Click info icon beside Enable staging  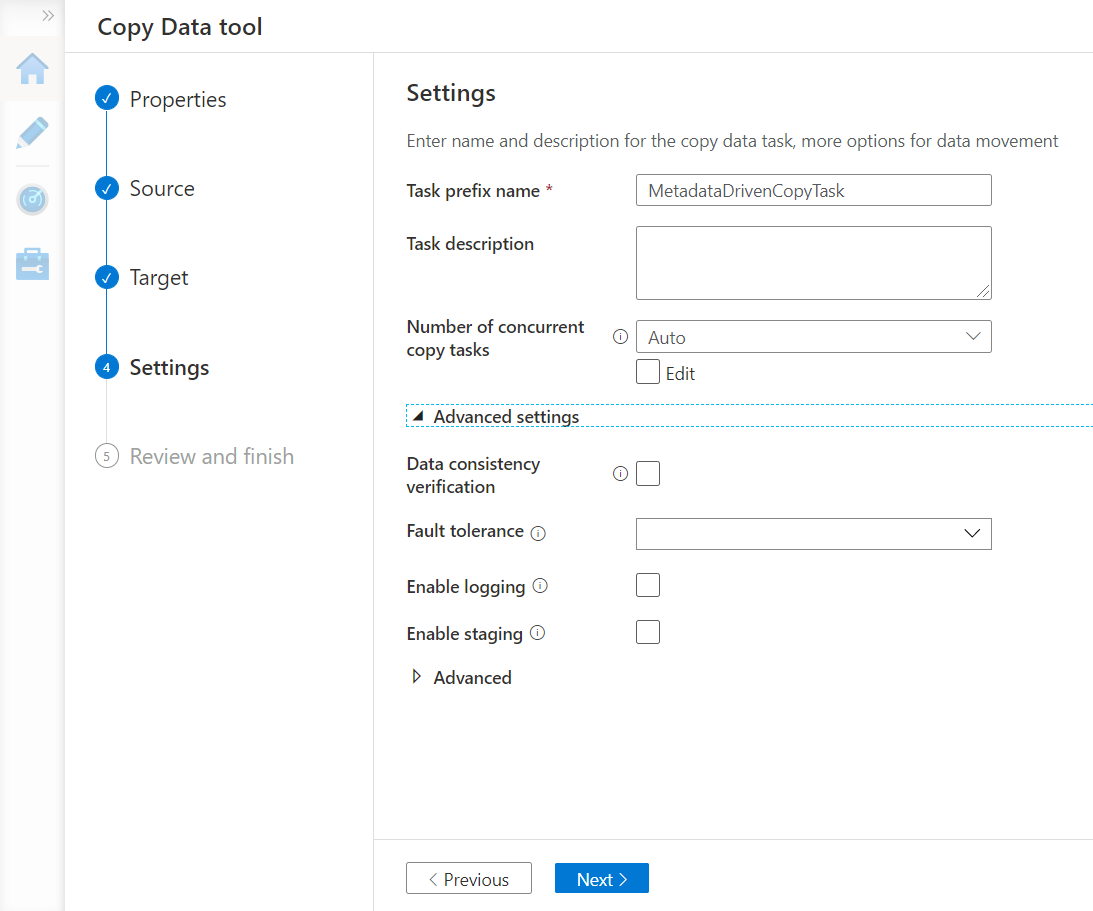point(537,633)
